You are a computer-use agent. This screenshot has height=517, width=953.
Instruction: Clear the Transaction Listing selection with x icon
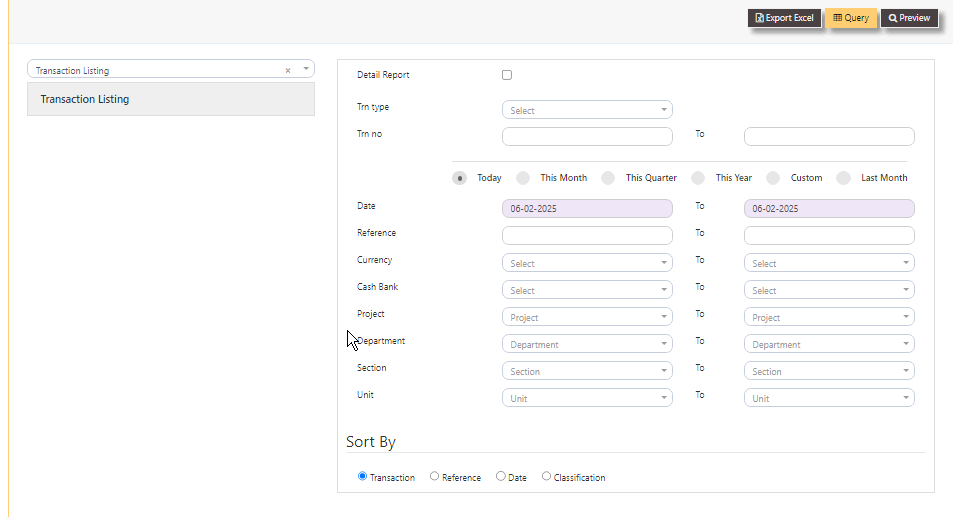click(x=288, y=70)
